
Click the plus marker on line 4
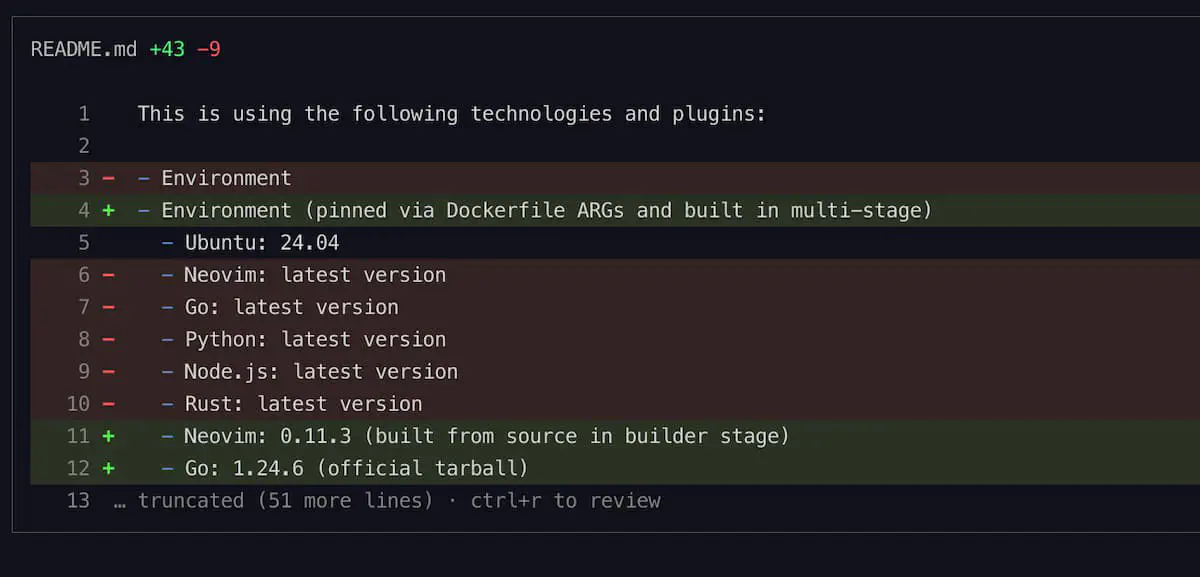(x=108, y=211)
